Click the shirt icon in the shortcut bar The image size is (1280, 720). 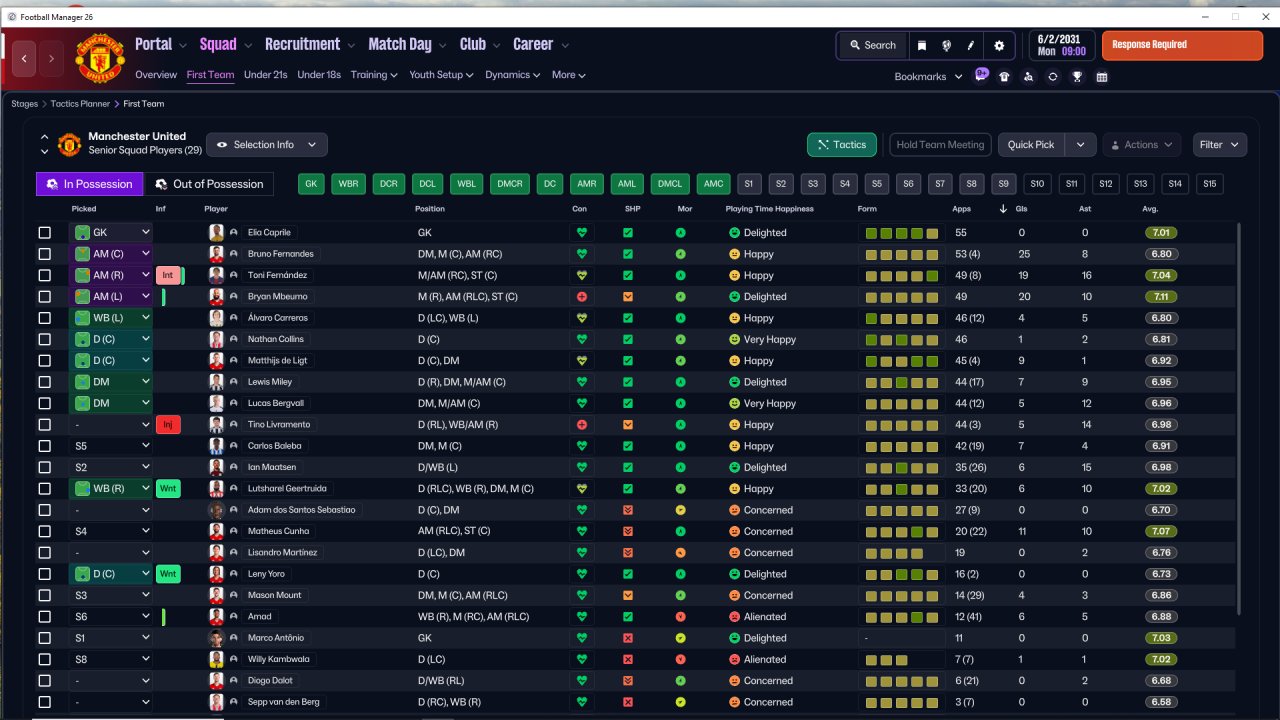[1004, 77]
